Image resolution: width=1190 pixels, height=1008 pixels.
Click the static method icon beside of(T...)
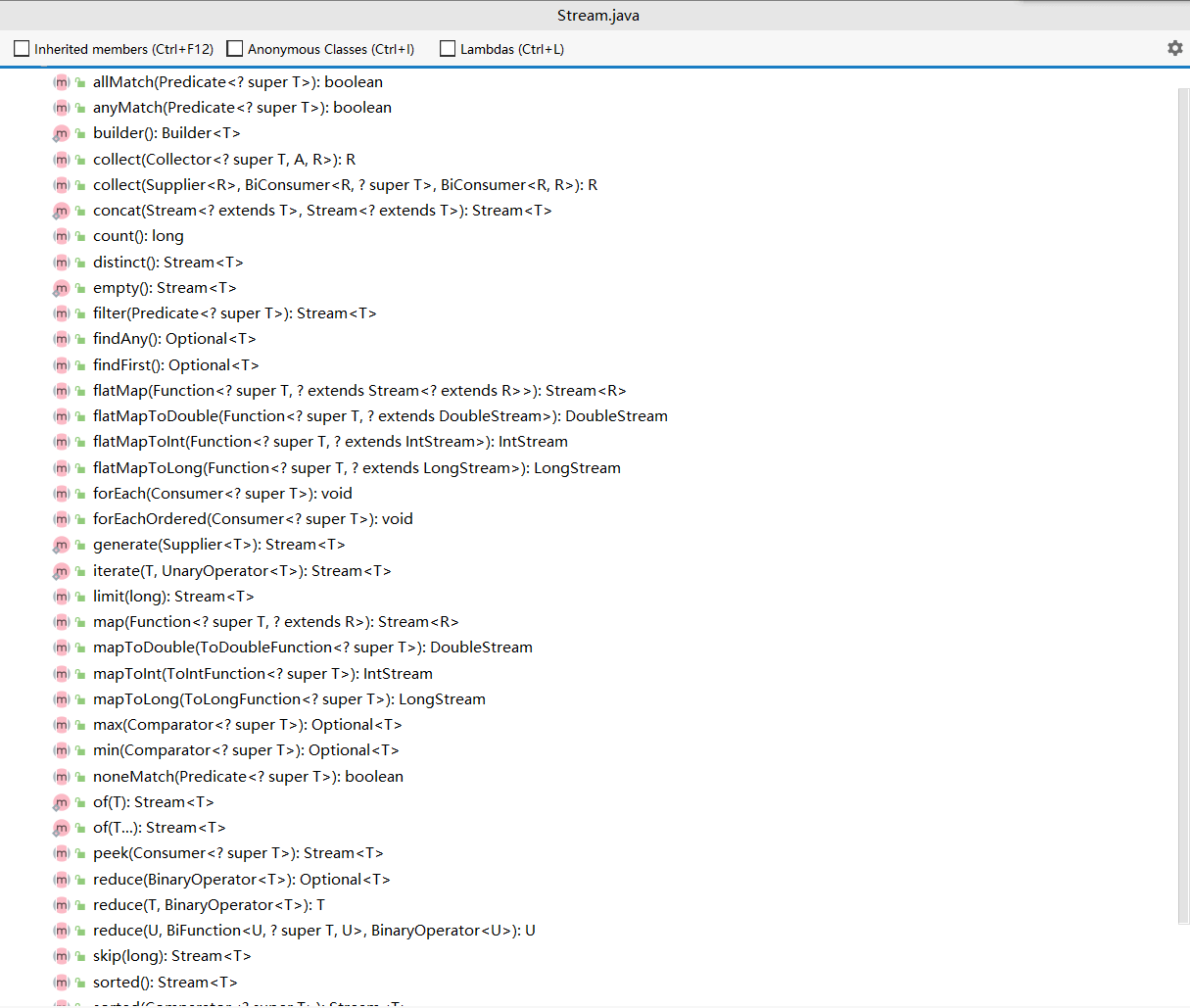pos(60,828)
